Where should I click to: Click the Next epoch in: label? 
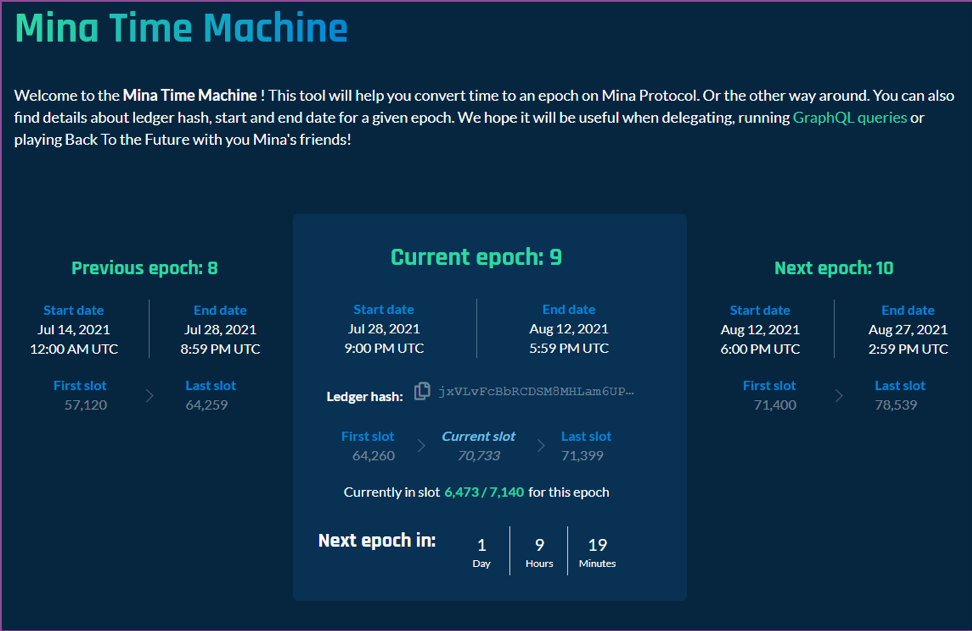point(377,541)
